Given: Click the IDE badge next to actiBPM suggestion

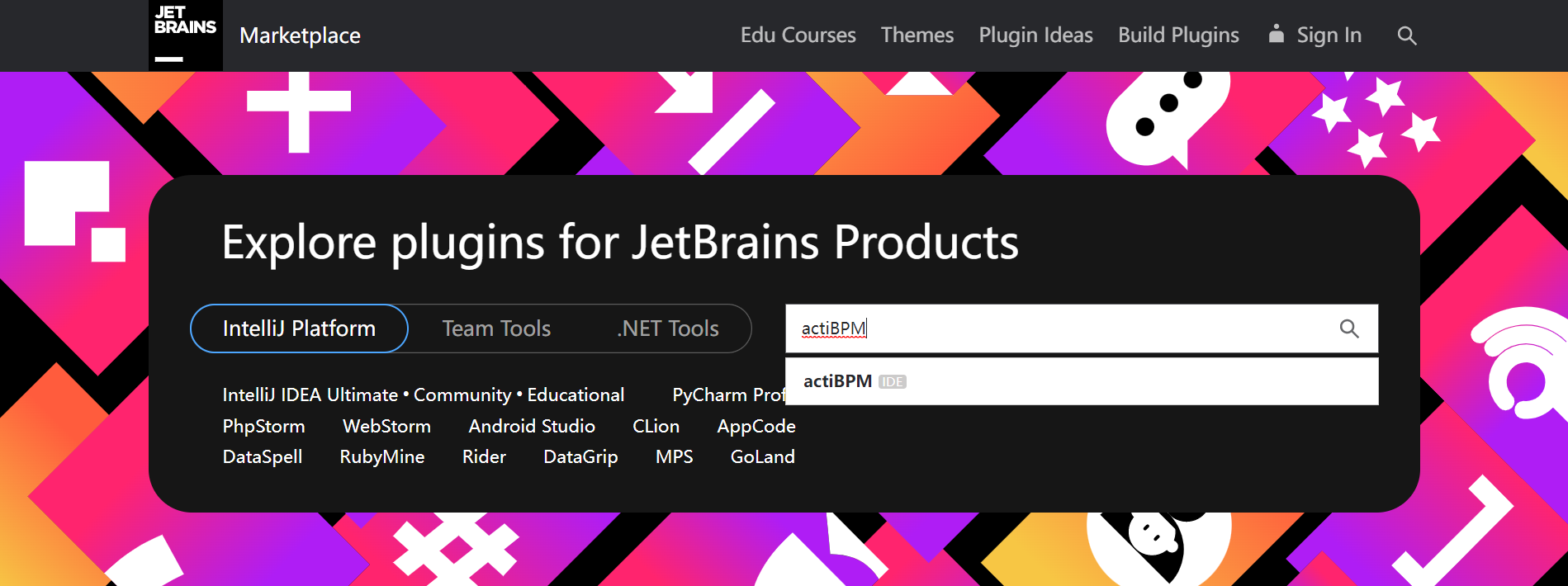Looking at the screenshot, I should (x=893, y=382).
